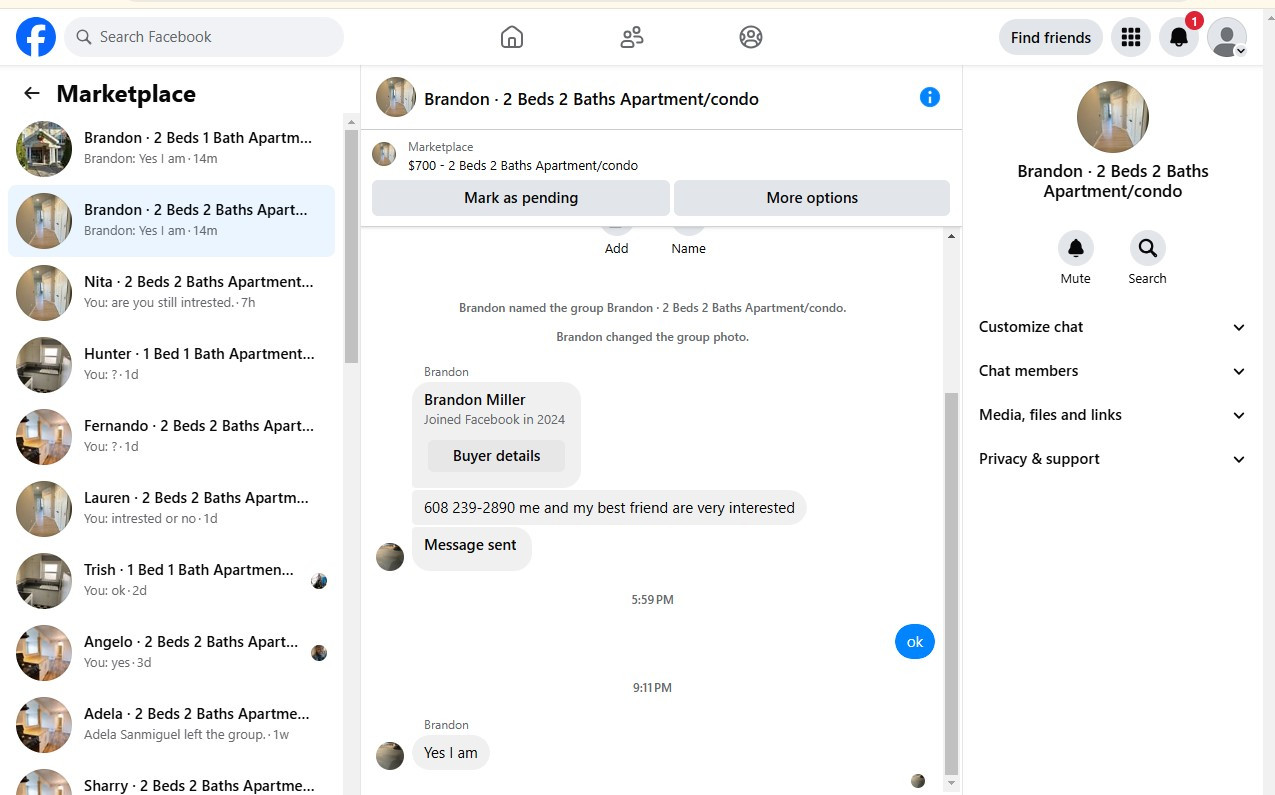1275x795 pixels.
Task: Expand the Privacy & support section
Action: (1113, 459)
